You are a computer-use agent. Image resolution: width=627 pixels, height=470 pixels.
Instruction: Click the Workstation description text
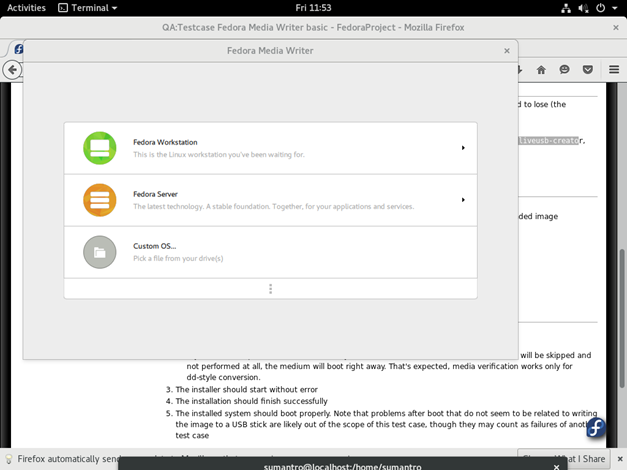219,155
